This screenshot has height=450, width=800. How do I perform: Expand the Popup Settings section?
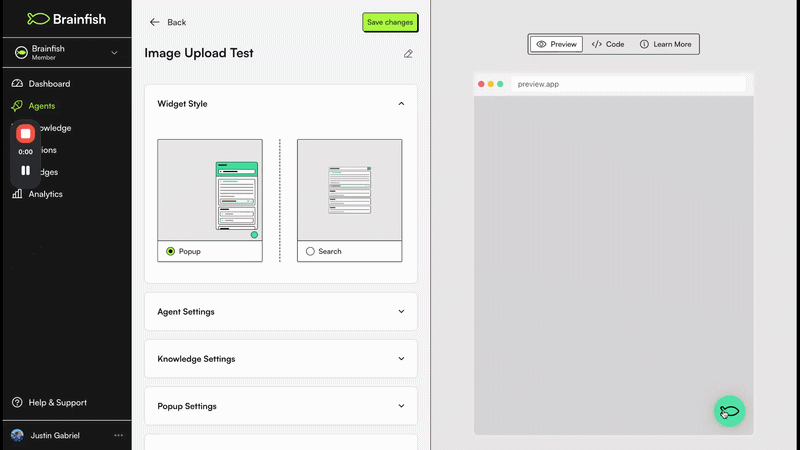(281, 406)
